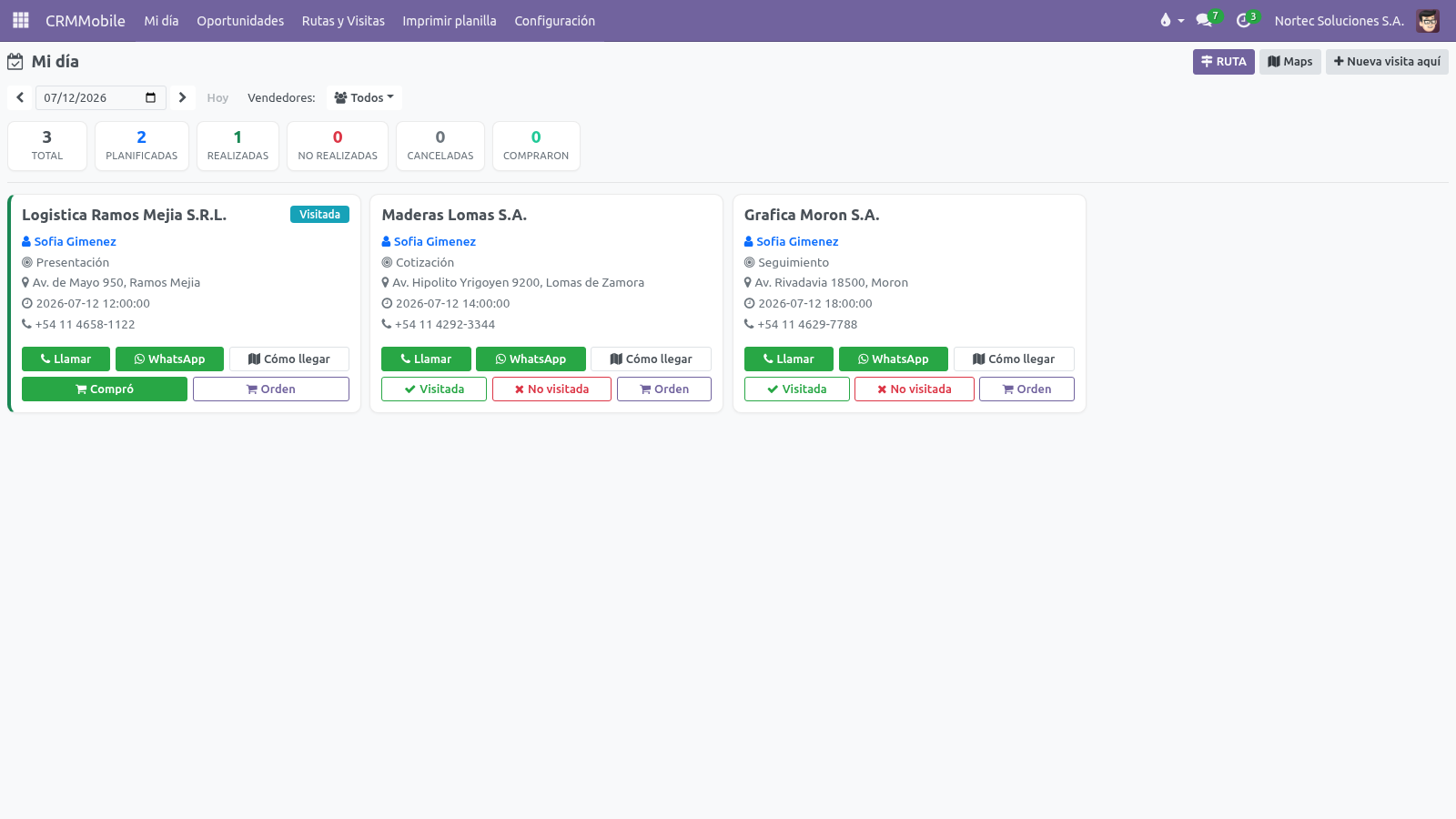WhatsApp Logistica Ramos Mejia
The height and width of the screenshot is (819, 1456).
point(169,359)
